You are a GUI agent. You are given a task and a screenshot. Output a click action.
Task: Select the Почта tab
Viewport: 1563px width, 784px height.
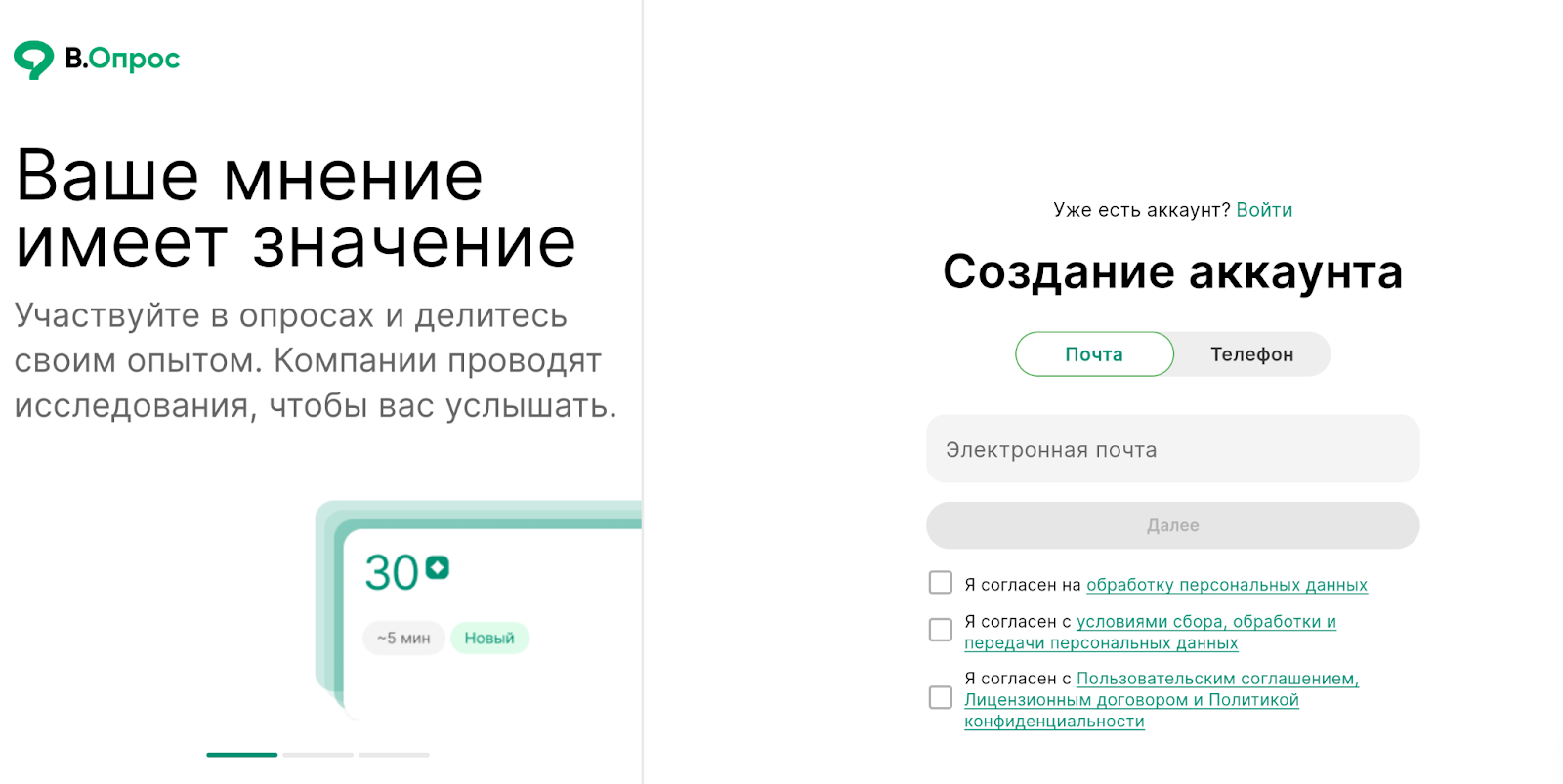click(x=1093, y=353)
